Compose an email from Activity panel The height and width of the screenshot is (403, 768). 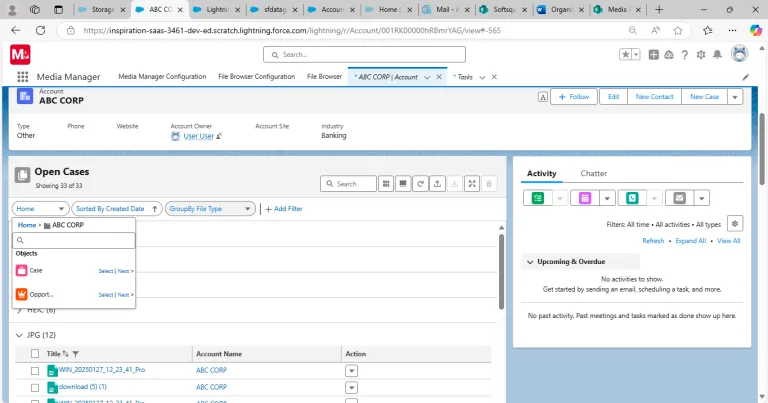(679, 198)
